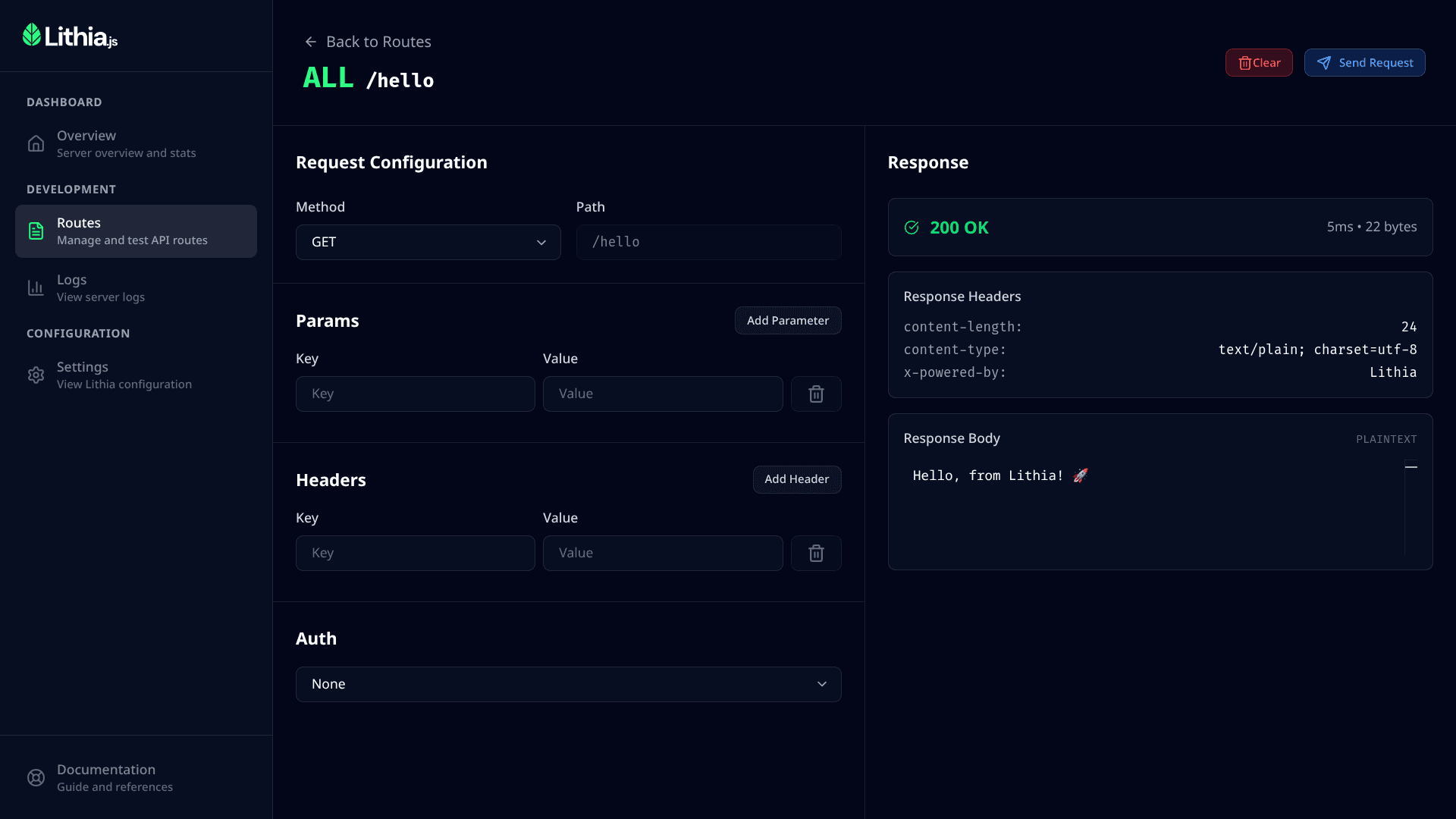This screenshot has height=819, width=1456.
Task: Click the Overview home icon
Action: point(36,143)
